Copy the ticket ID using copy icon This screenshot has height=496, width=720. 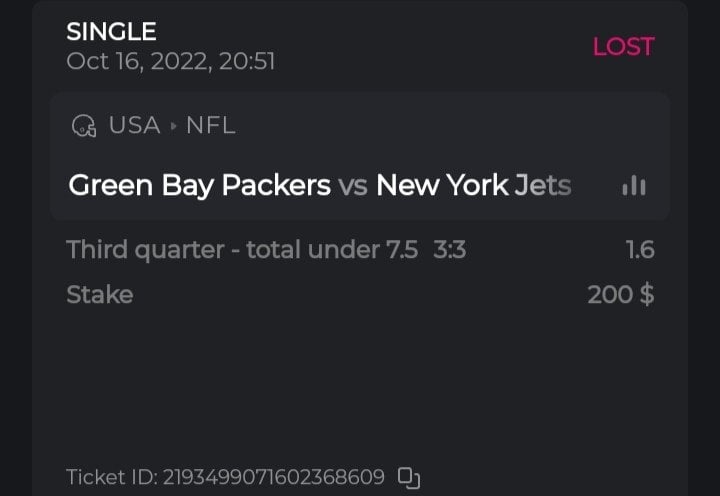click(x=408, y=478)
